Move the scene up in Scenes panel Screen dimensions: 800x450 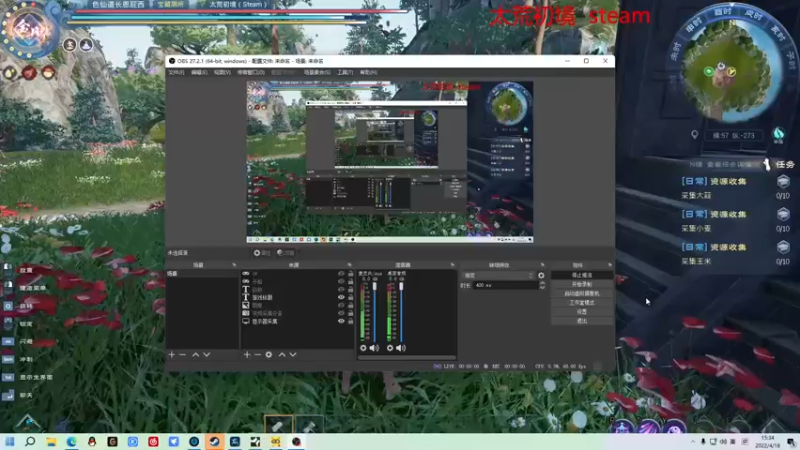195,355
